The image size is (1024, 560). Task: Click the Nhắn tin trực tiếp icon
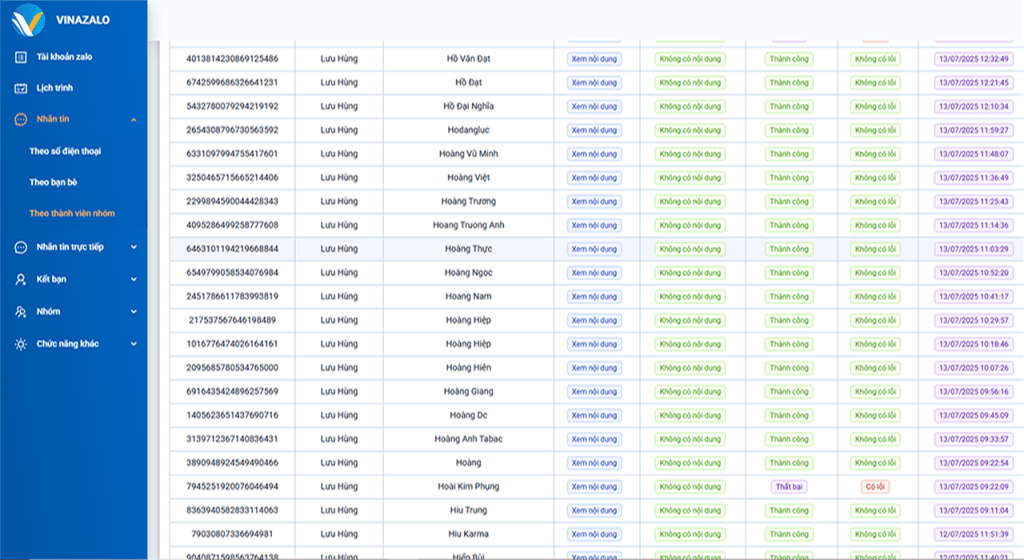[21, 247]
